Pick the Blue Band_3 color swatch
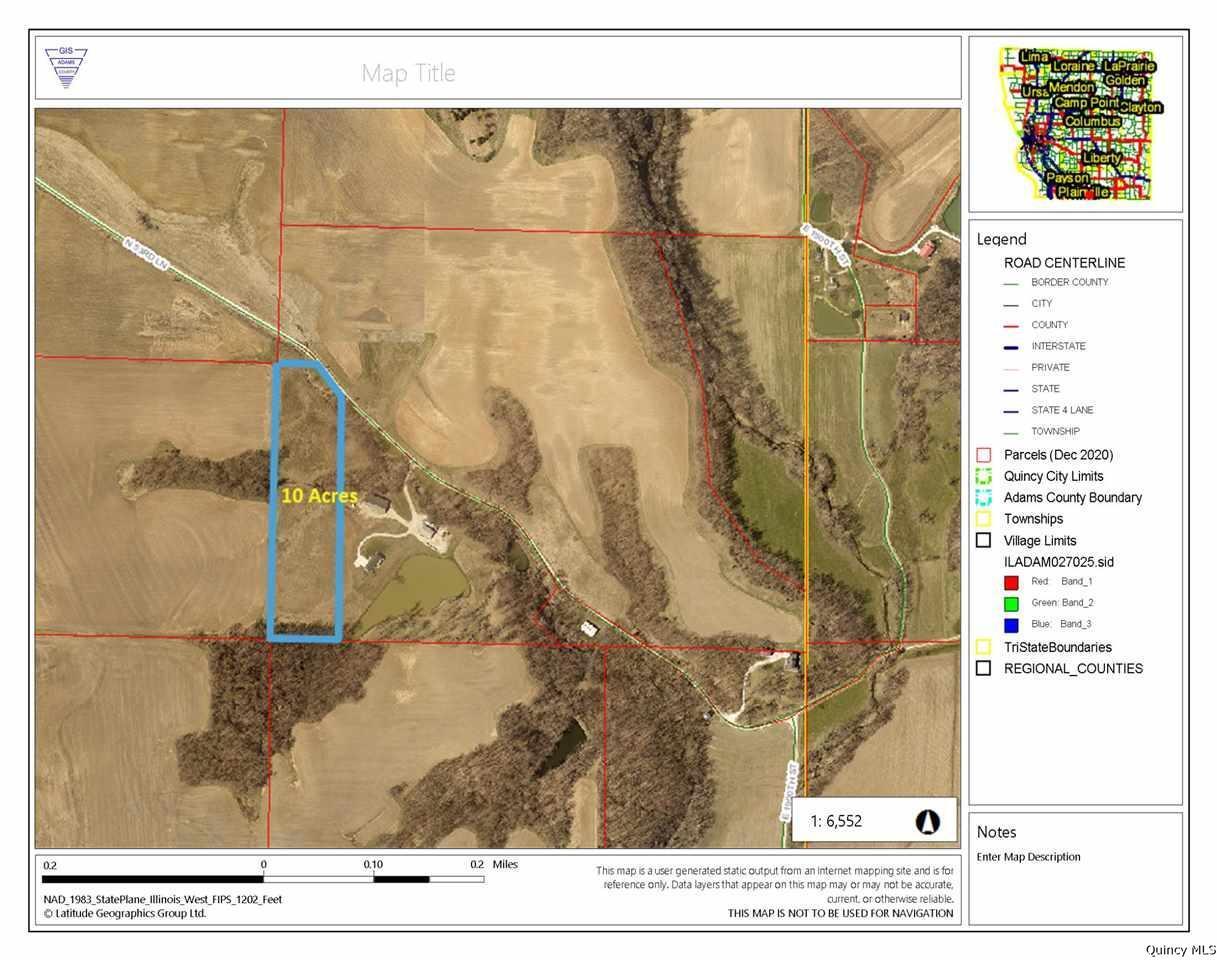 pyautogui.click(x=1011, y=625)
